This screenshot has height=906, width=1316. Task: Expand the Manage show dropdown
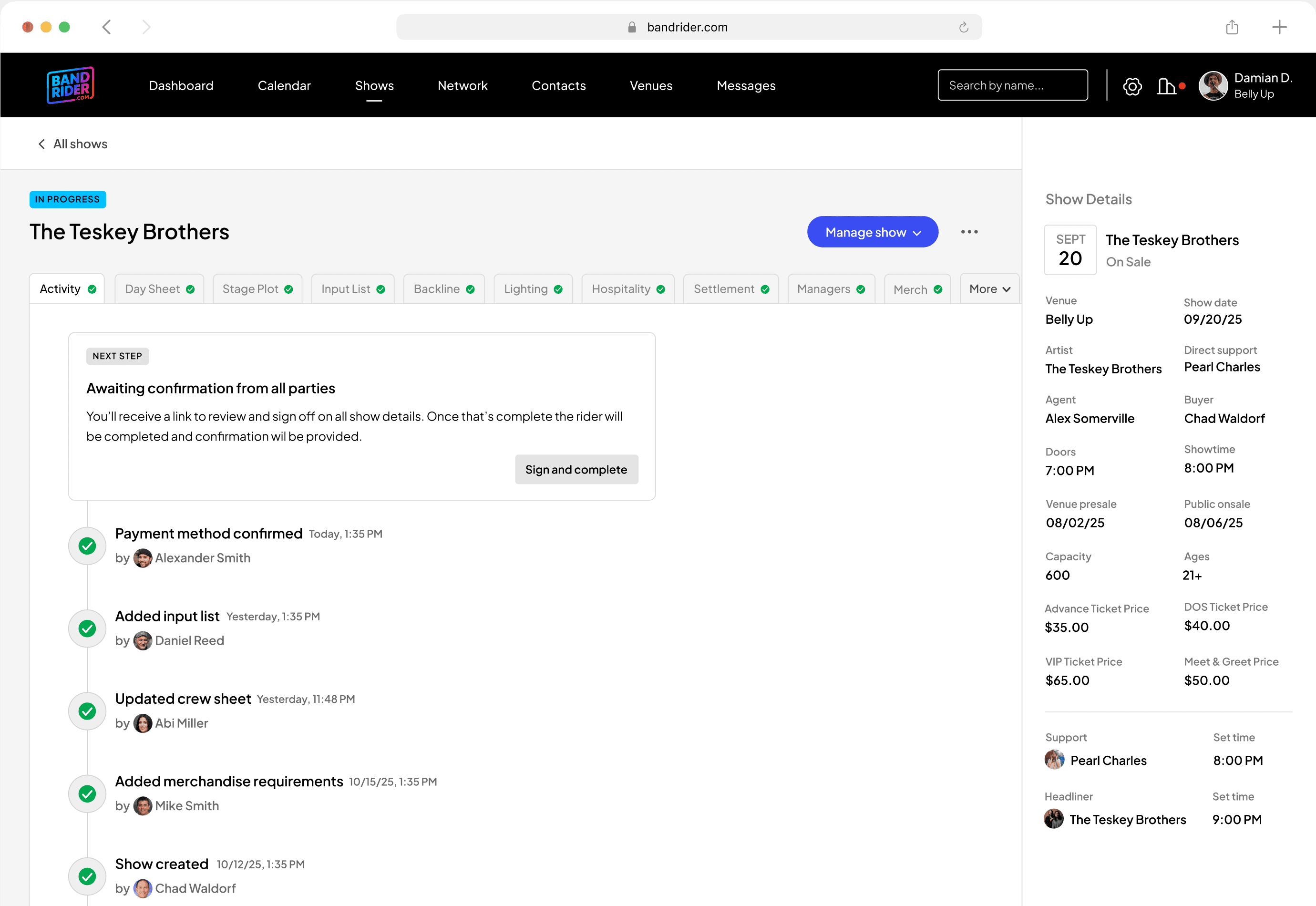coord(872,232)
